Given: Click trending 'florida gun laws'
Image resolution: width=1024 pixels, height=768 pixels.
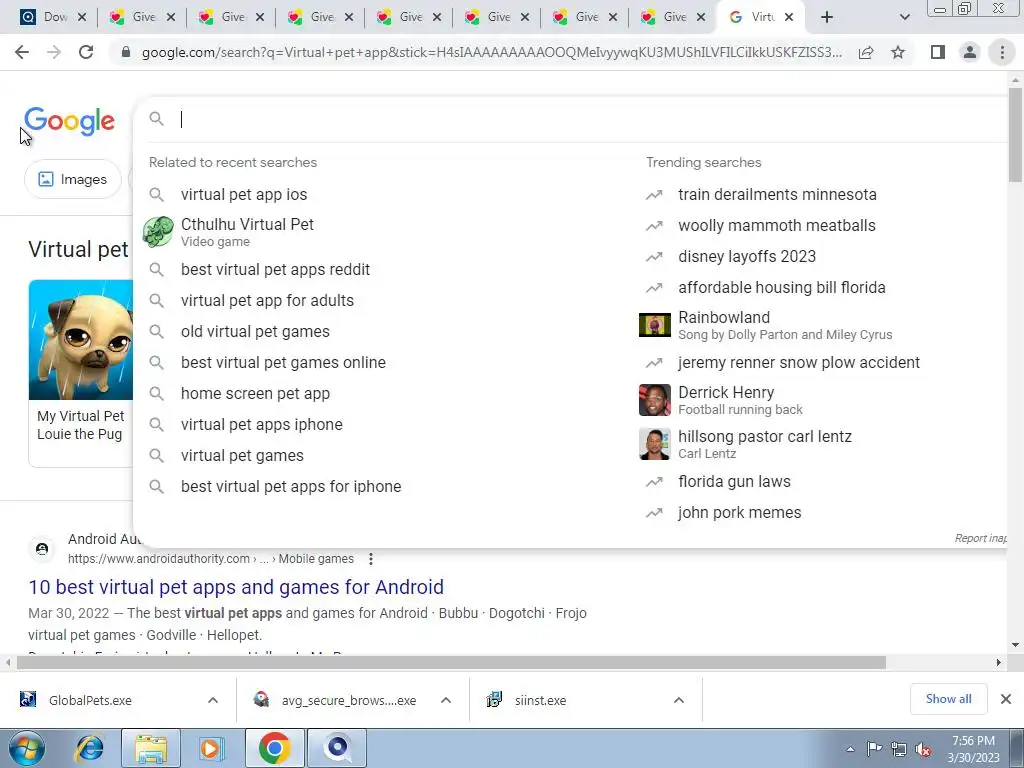Looking at the screenshot, I should point(734,481).
